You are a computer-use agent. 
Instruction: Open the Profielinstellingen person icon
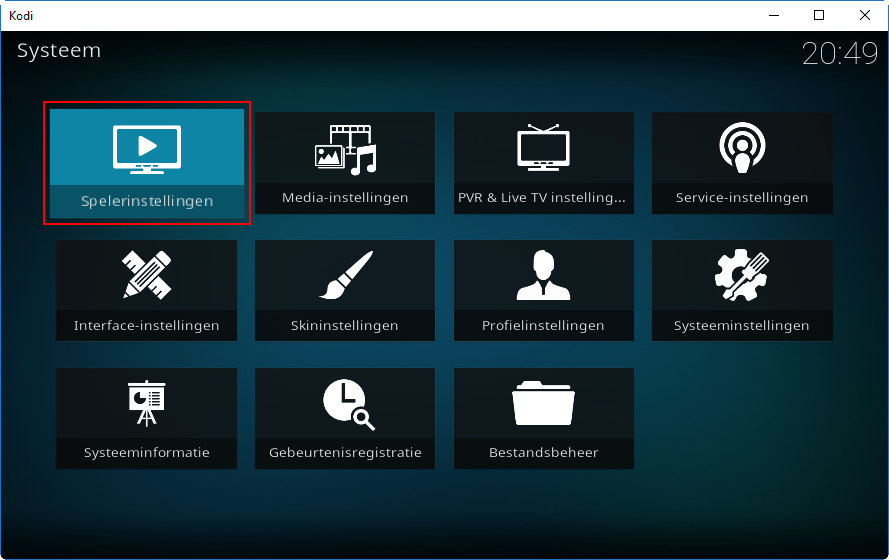[543, 275]
